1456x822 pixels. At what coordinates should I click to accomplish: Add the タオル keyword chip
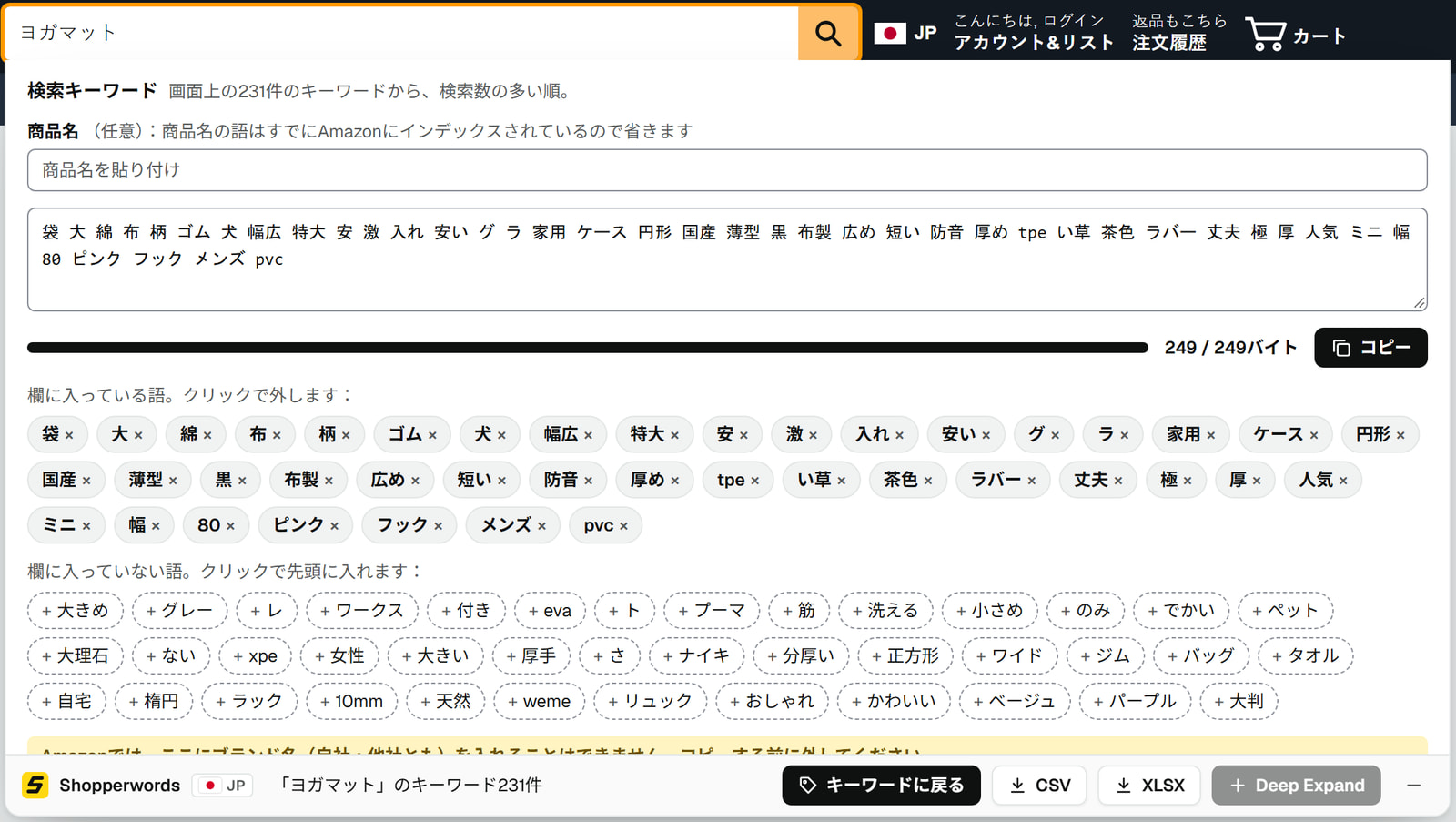(x=1306, y=655)
